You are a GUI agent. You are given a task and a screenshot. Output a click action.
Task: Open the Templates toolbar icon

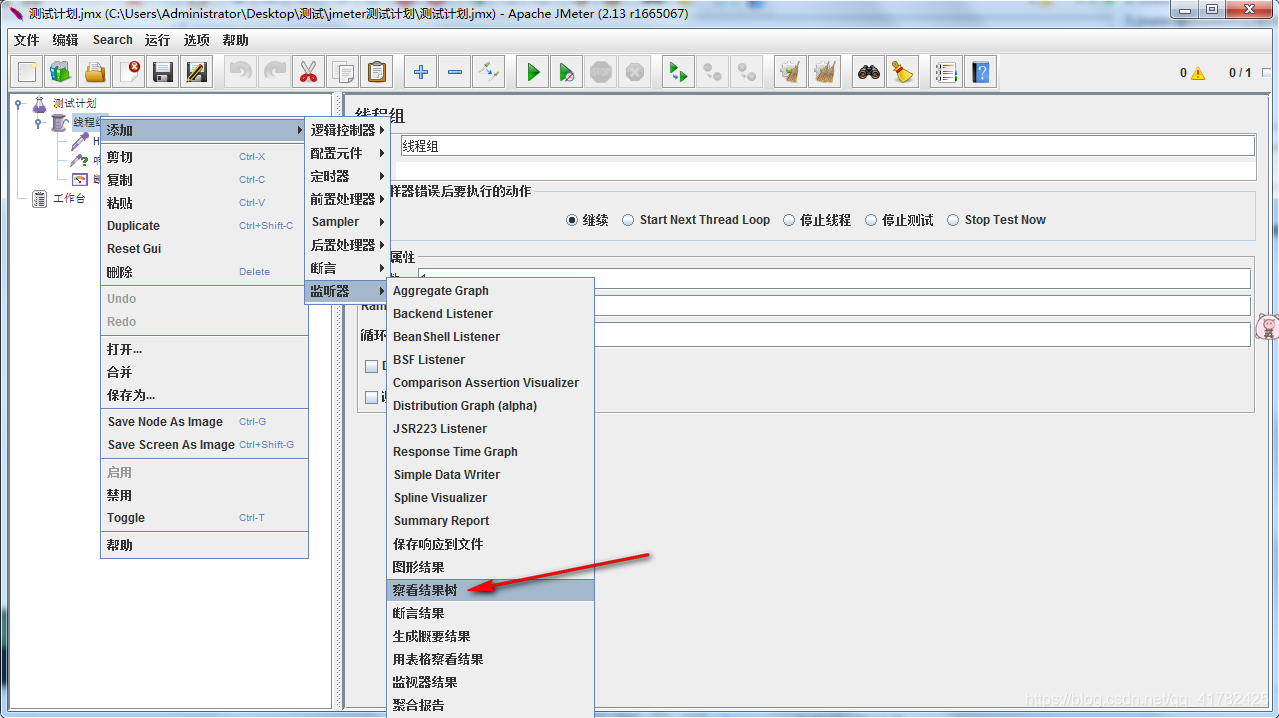pos(62,72)
